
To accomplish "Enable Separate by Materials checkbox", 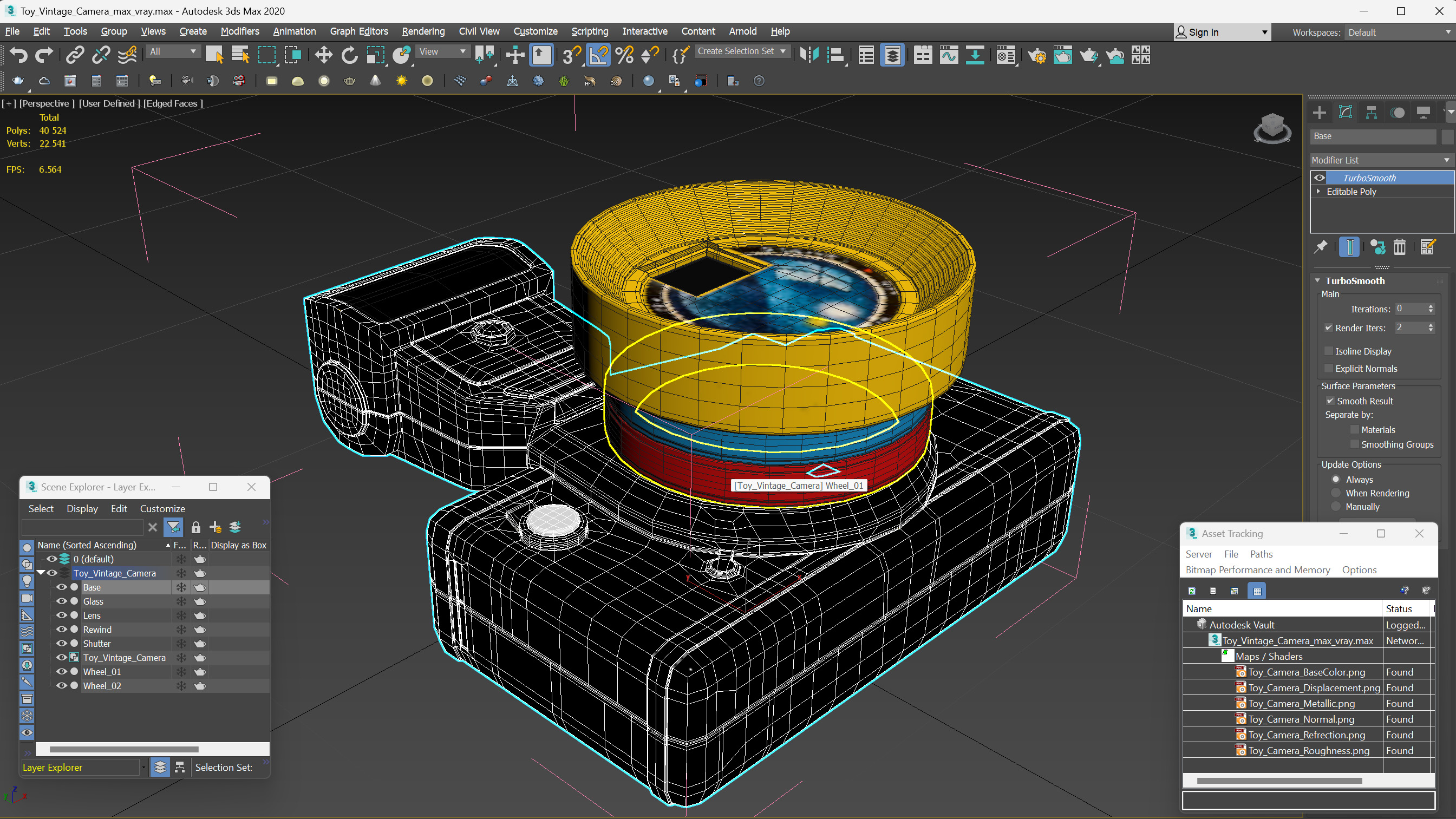I will [1354, 430].
